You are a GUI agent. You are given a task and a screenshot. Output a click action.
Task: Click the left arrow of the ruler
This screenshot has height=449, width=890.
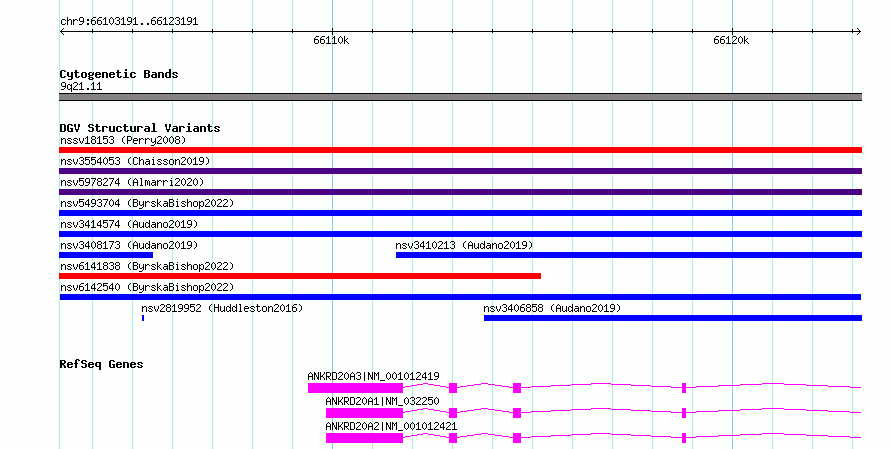point(62,32)
